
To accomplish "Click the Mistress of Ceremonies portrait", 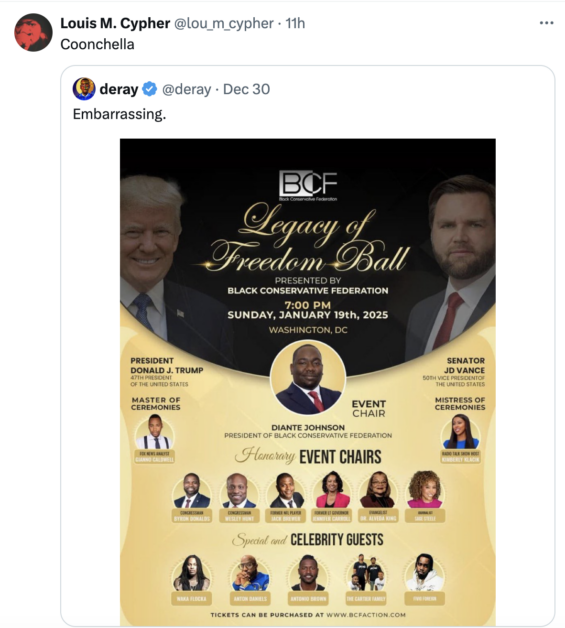I will click(460, 432).
